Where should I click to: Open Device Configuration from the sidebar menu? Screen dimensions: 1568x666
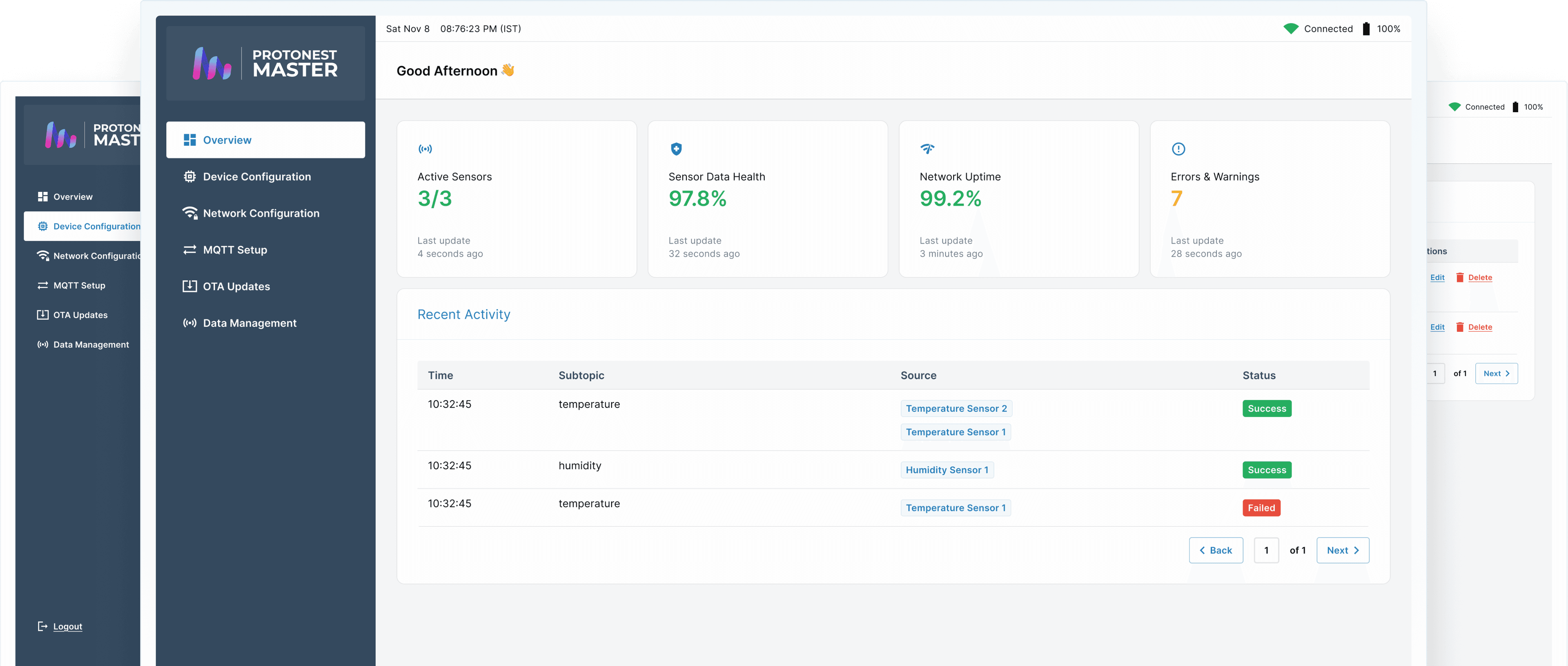(x=257, y=176)
